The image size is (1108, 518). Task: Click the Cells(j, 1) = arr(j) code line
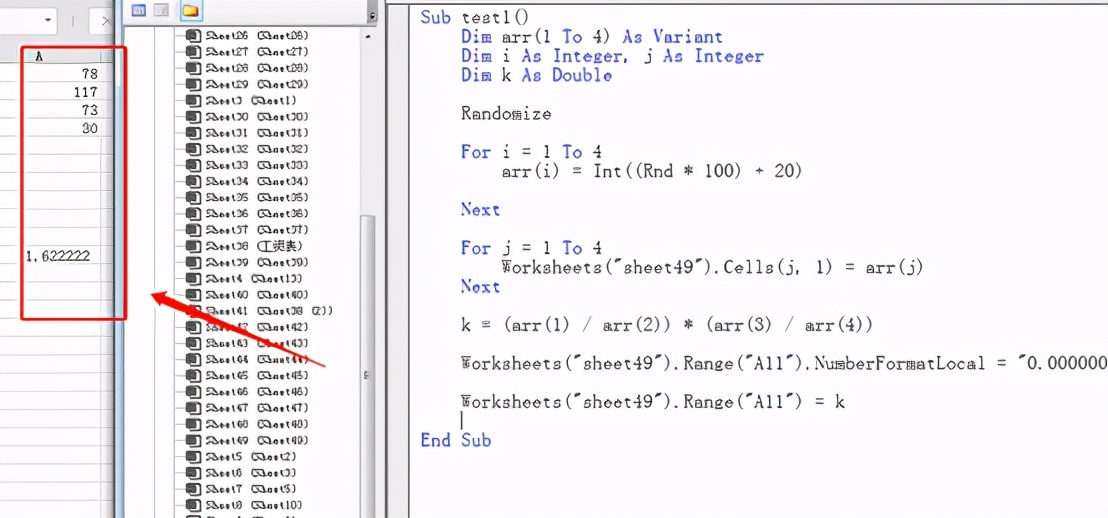click(712, 268)
